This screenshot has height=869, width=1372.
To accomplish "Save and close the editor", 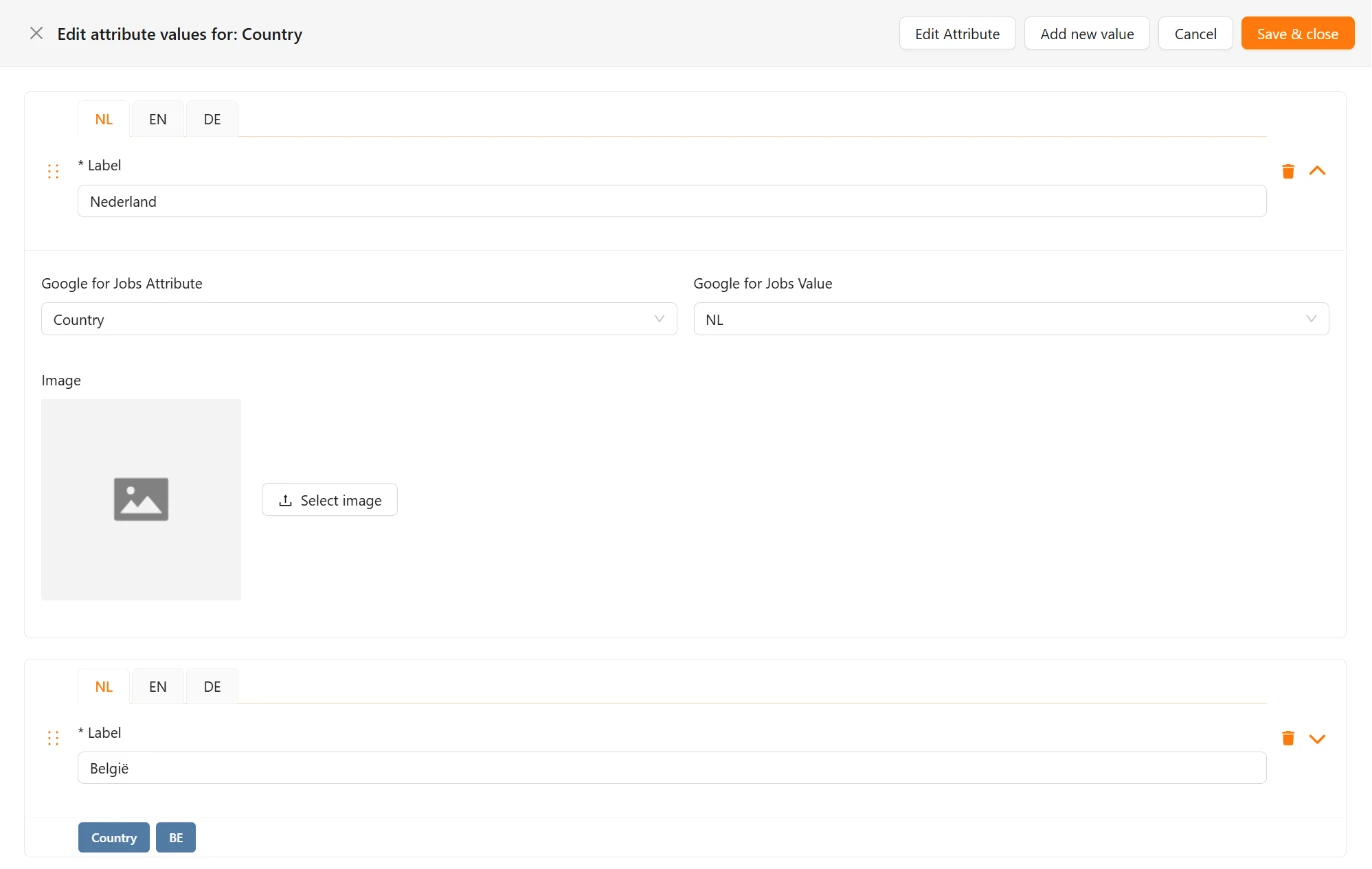I will point(1298,33).
